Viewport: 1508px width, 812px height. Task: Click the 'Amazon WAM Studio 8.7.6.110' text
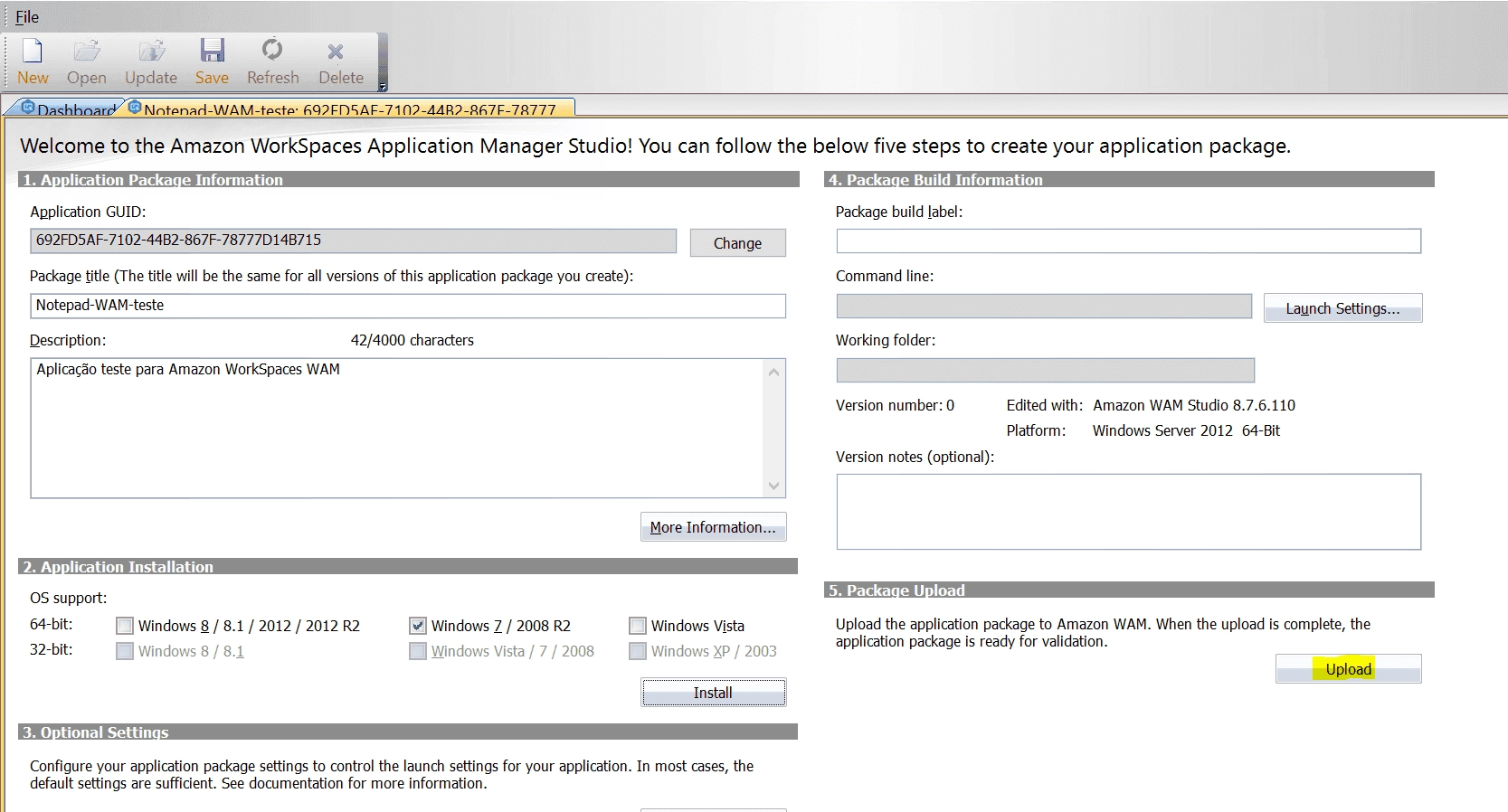tap(1194, 406)
